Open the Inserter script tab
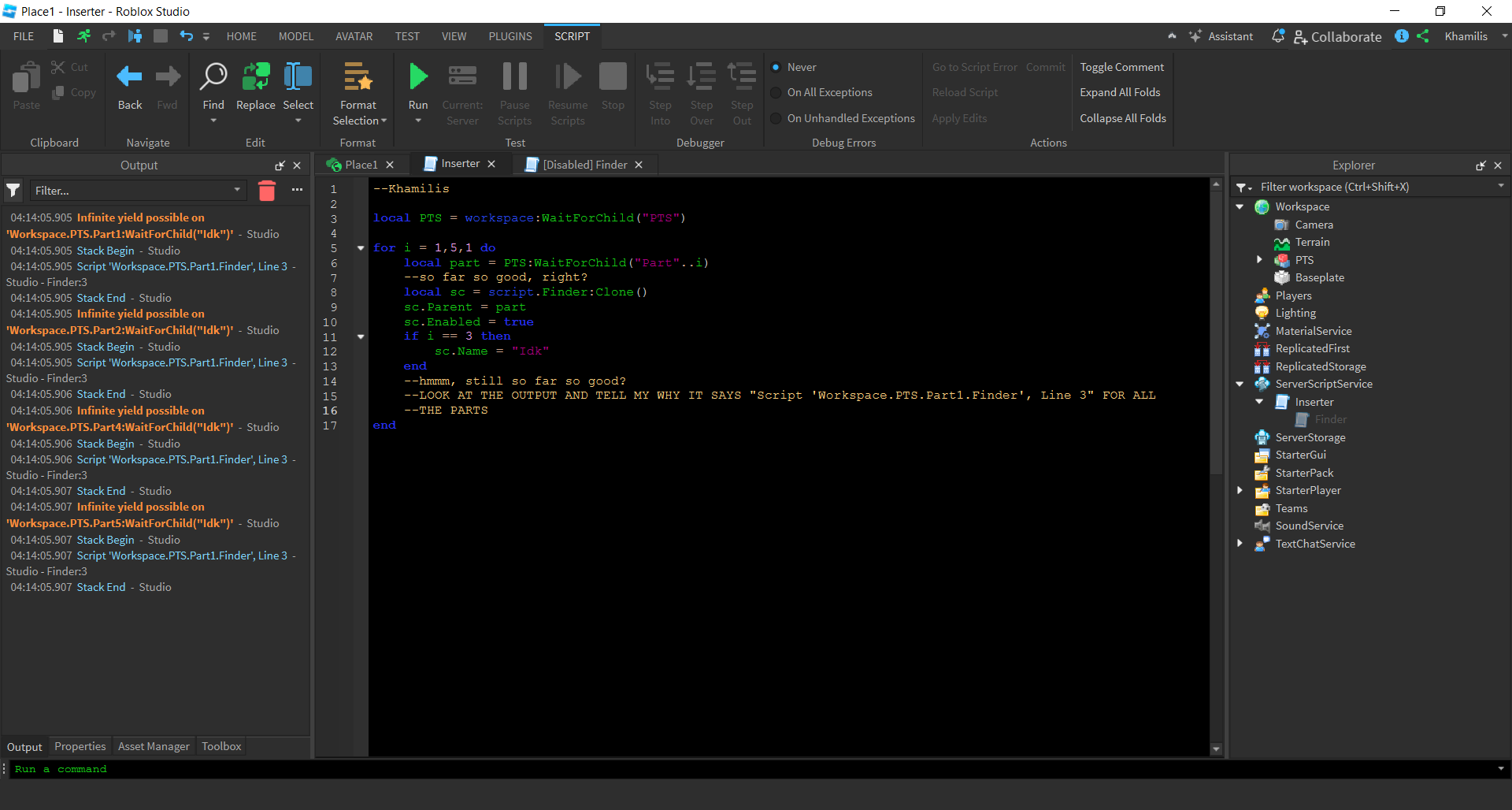Image resolution: width=1512 pixels, height=810 pixels. click(x=459, y=164)
